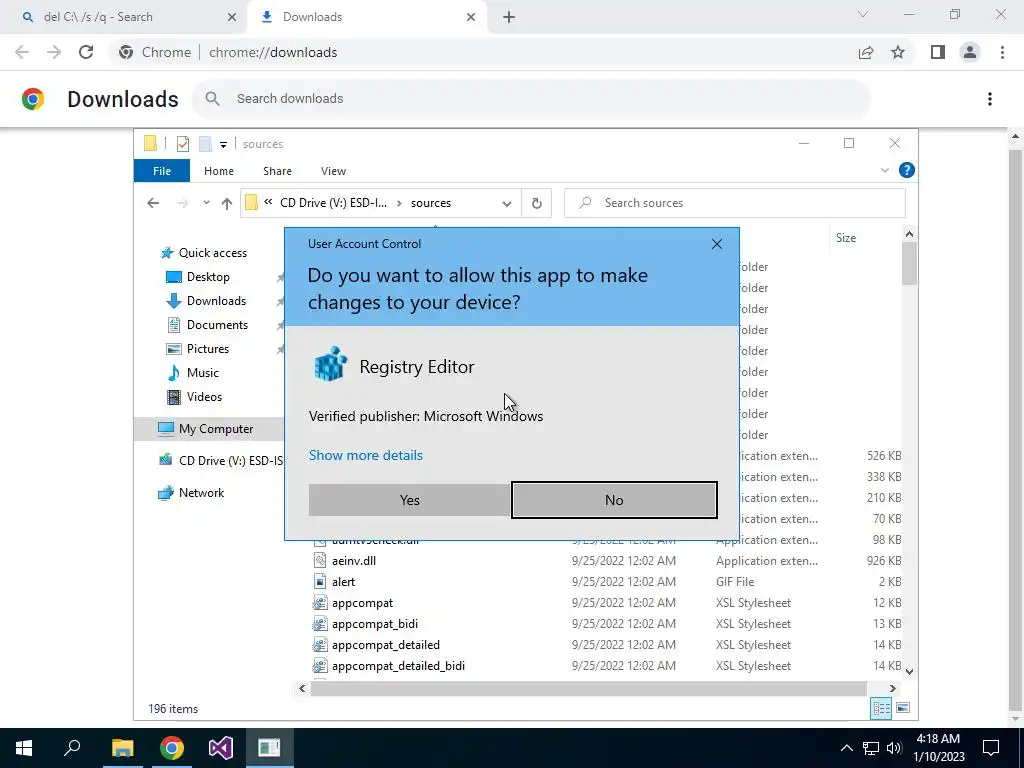Viewport: 1024px width, 768px height.
Task: Open Chrome three-dot main menu
Action: point(1002,52)
